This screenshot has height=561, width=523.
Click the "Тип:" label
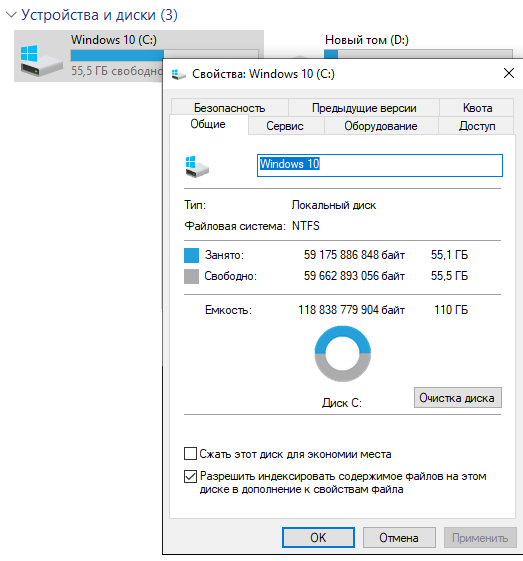point(195,205)
